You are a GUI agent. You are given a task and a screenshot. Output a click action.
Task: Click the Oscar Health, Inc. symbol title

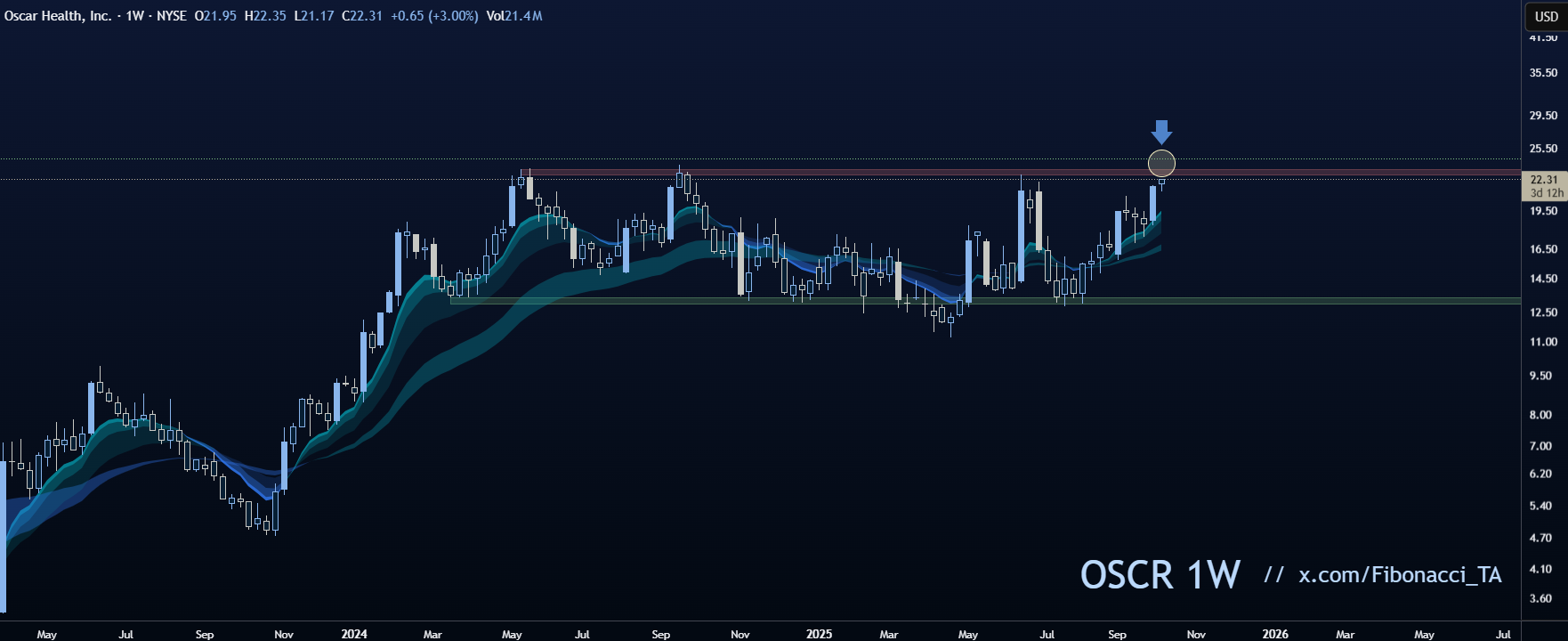(57, 16)
